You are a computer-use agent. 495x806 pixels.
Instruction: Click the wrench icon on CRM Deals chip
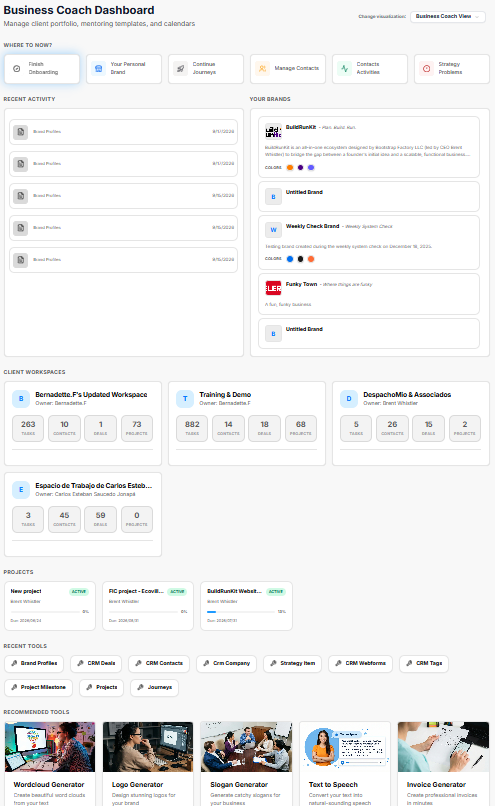point(81,663)
